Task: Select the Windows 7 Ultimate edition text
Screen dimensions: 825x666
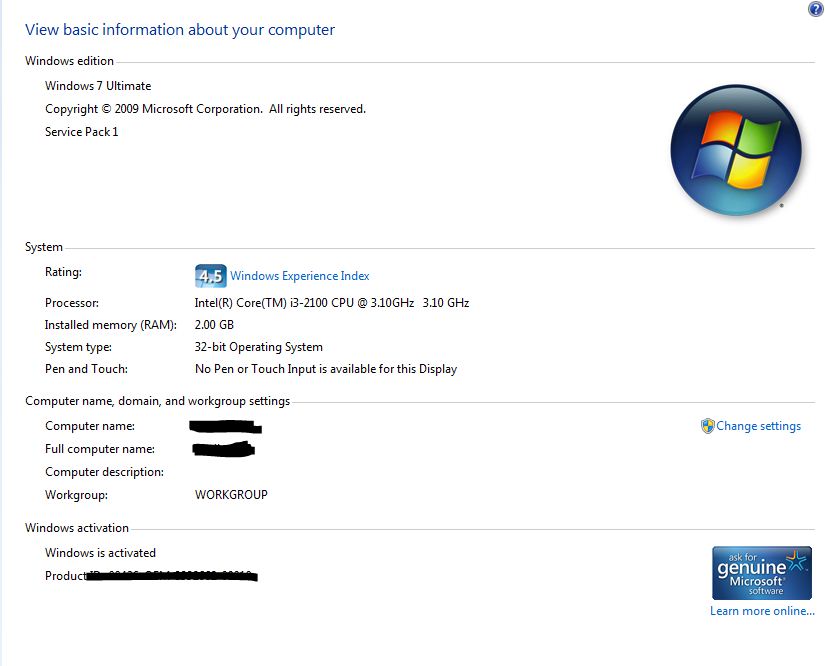Action: click(98, 86)
